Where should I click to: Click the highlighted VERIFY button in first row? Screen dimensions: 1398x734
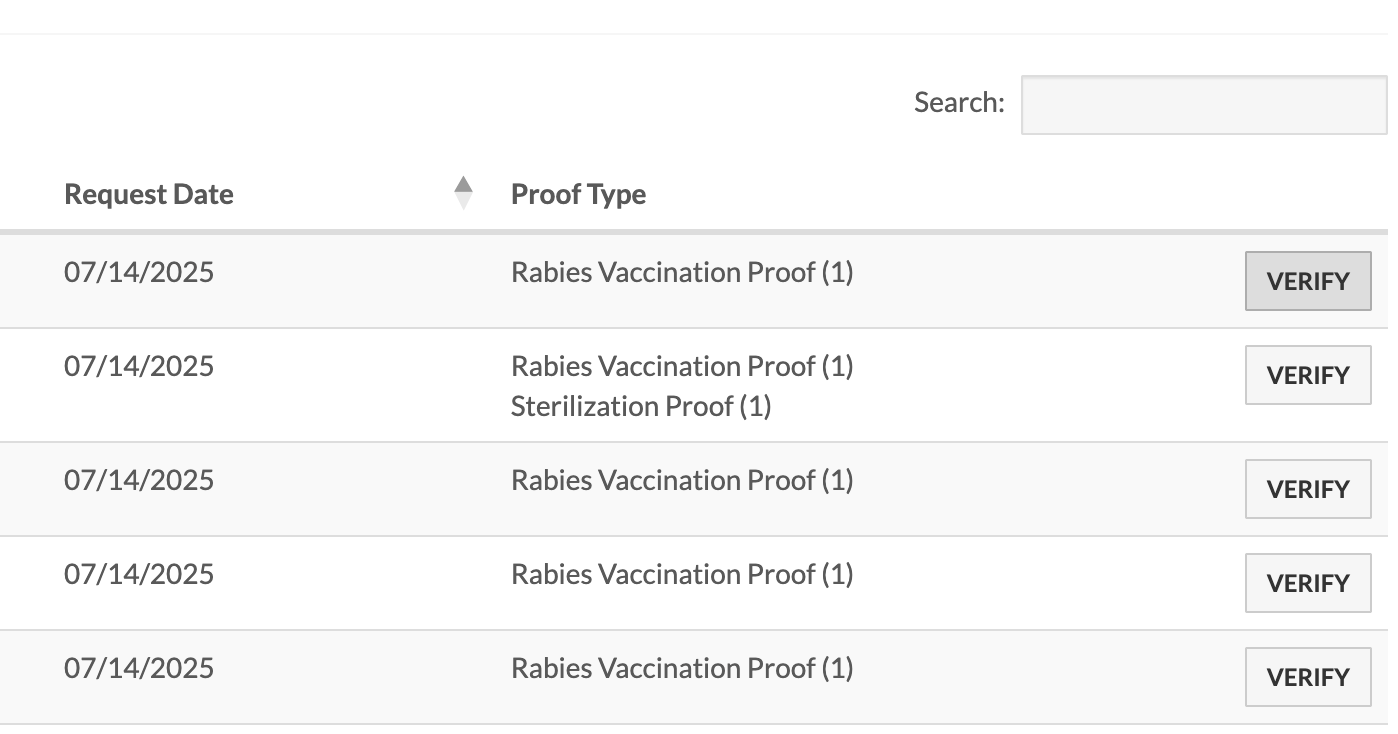[1308, 281]
